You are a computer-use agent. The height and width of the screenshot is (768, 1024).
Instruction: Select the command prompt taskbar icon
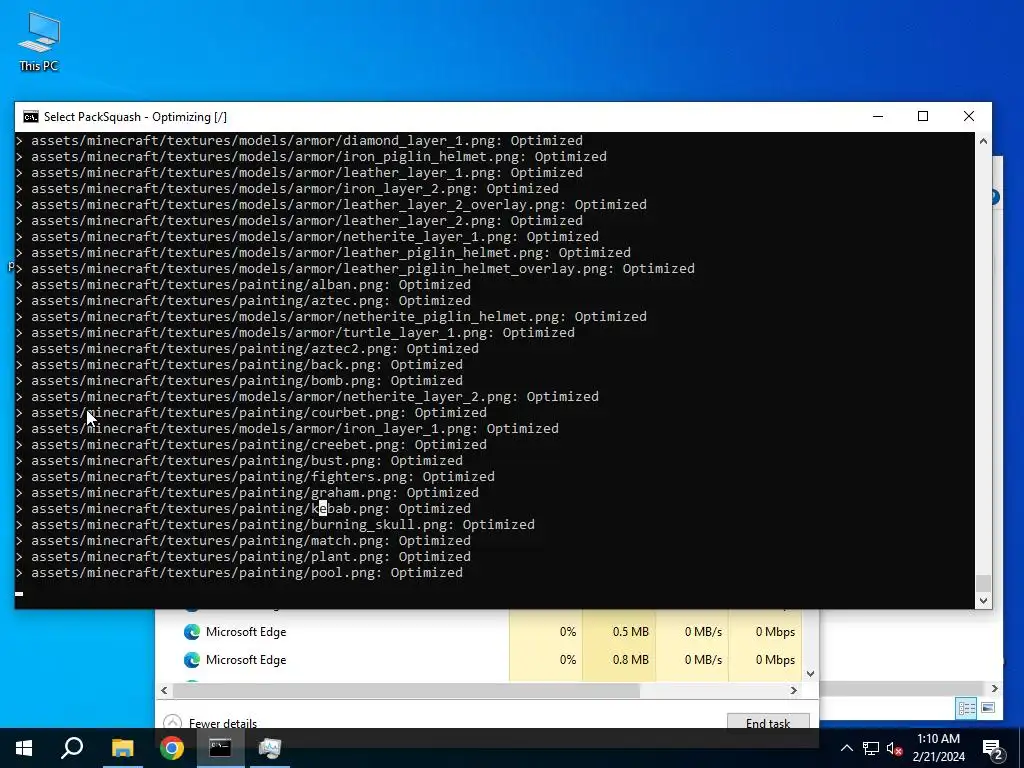[220, 748]
